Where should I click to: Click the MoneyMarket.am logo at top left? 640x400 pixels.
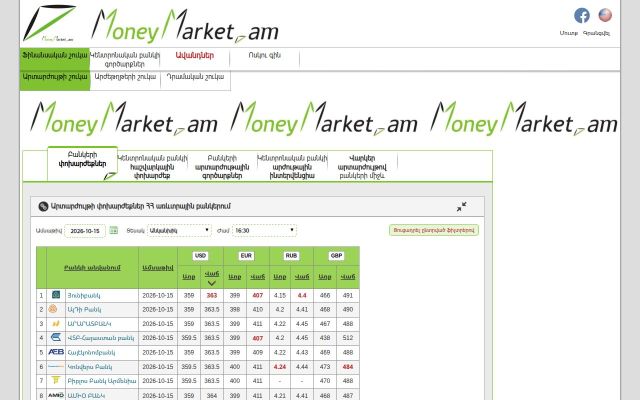49,23
